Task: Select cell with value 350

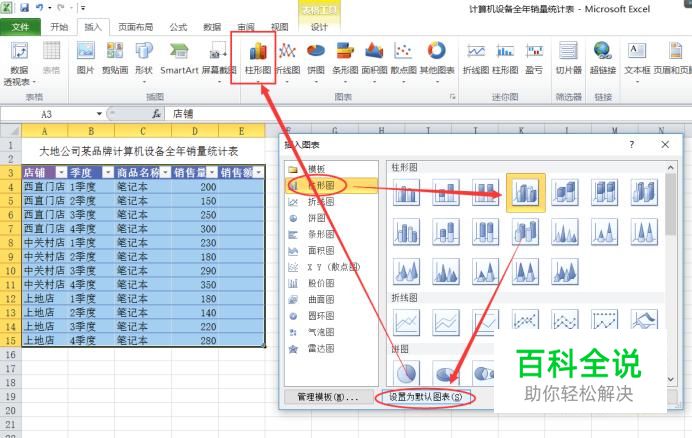Action: point(195,284)
